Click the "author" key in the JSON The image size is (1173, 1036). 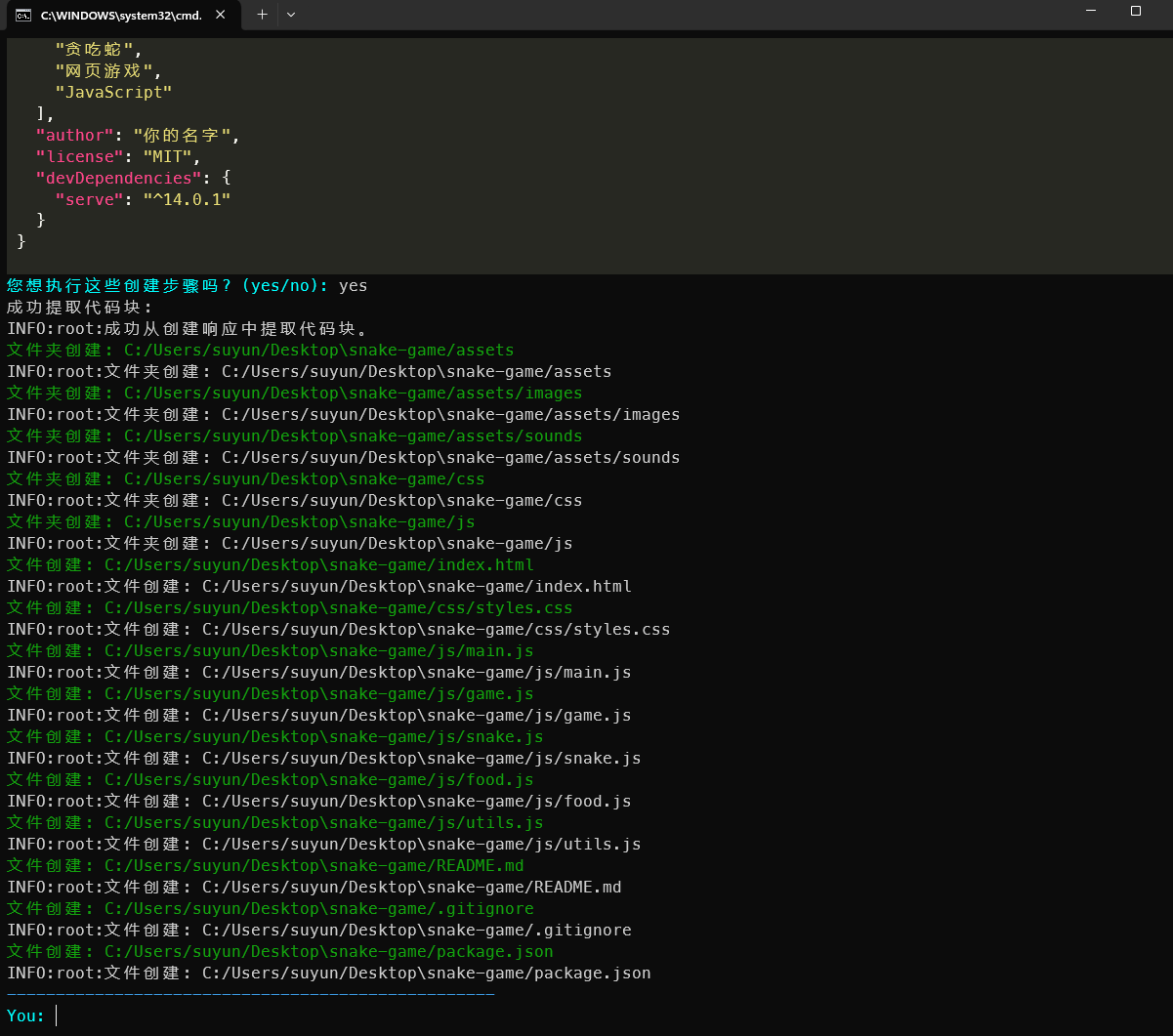[x=75, y=136]
